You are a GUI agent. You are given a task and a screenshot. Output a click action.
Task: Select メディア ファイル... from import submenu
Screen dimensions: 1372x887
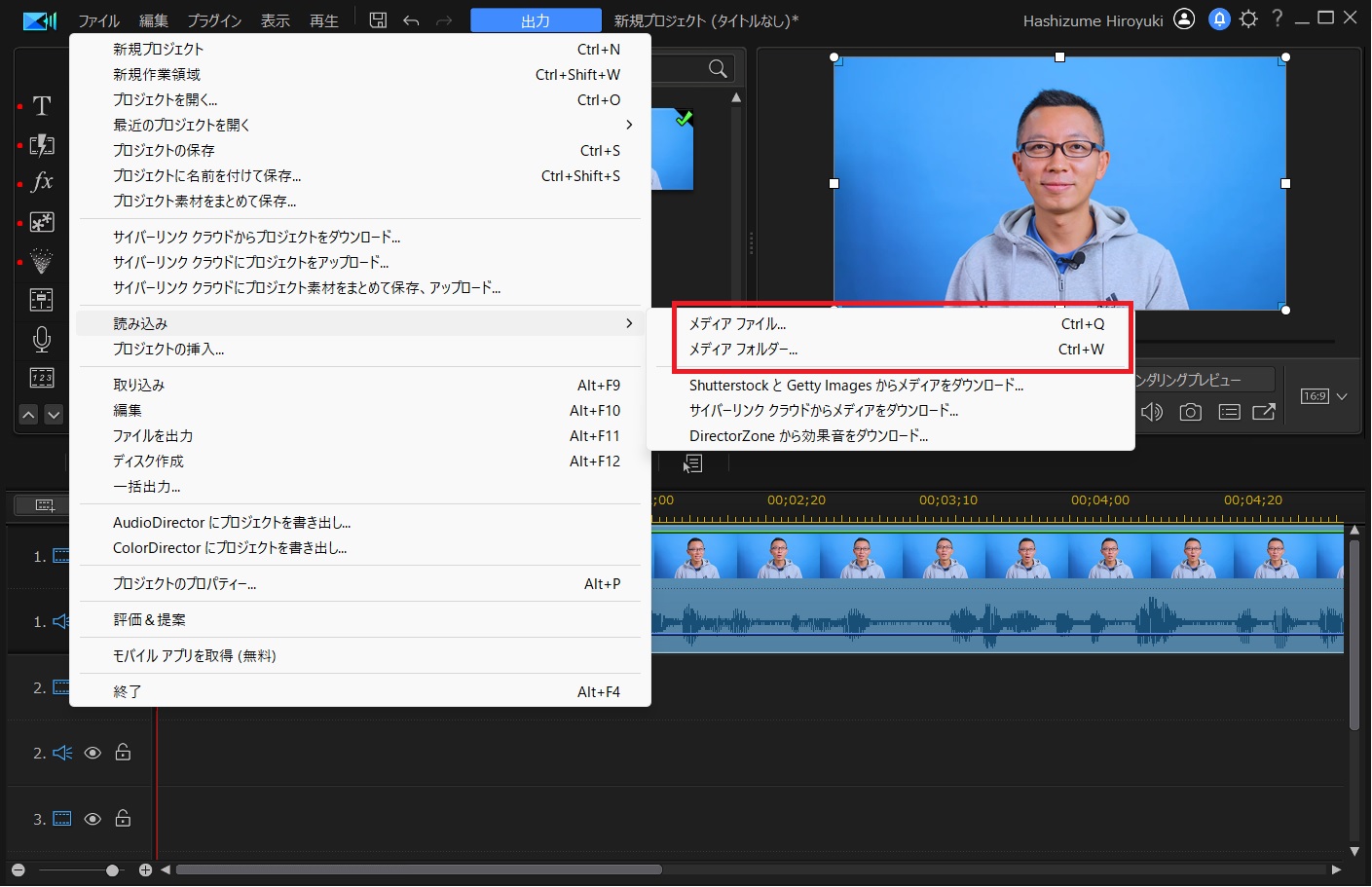737,324
